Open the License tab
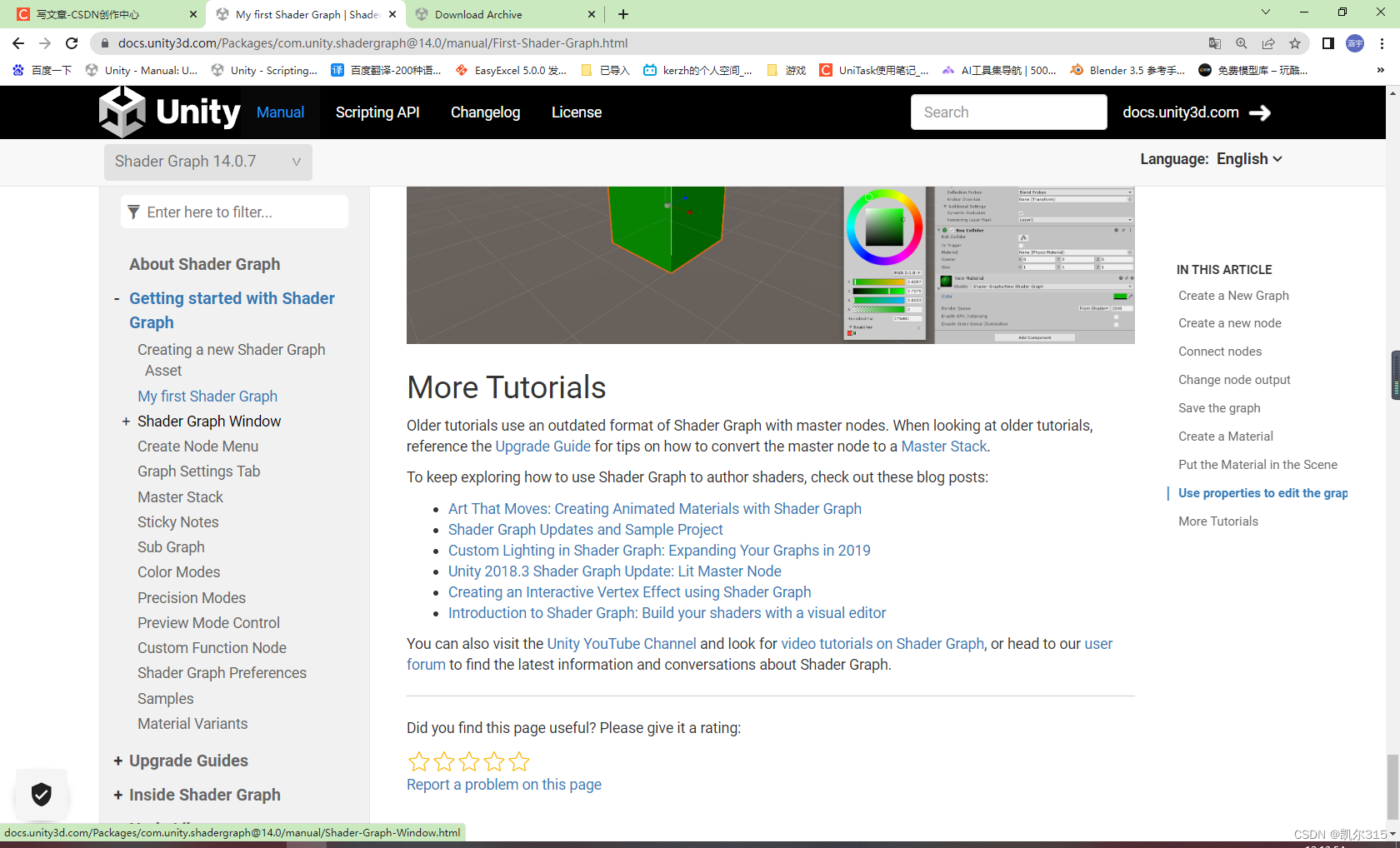Screen dimensions: 1400x848 coord(576,112)
